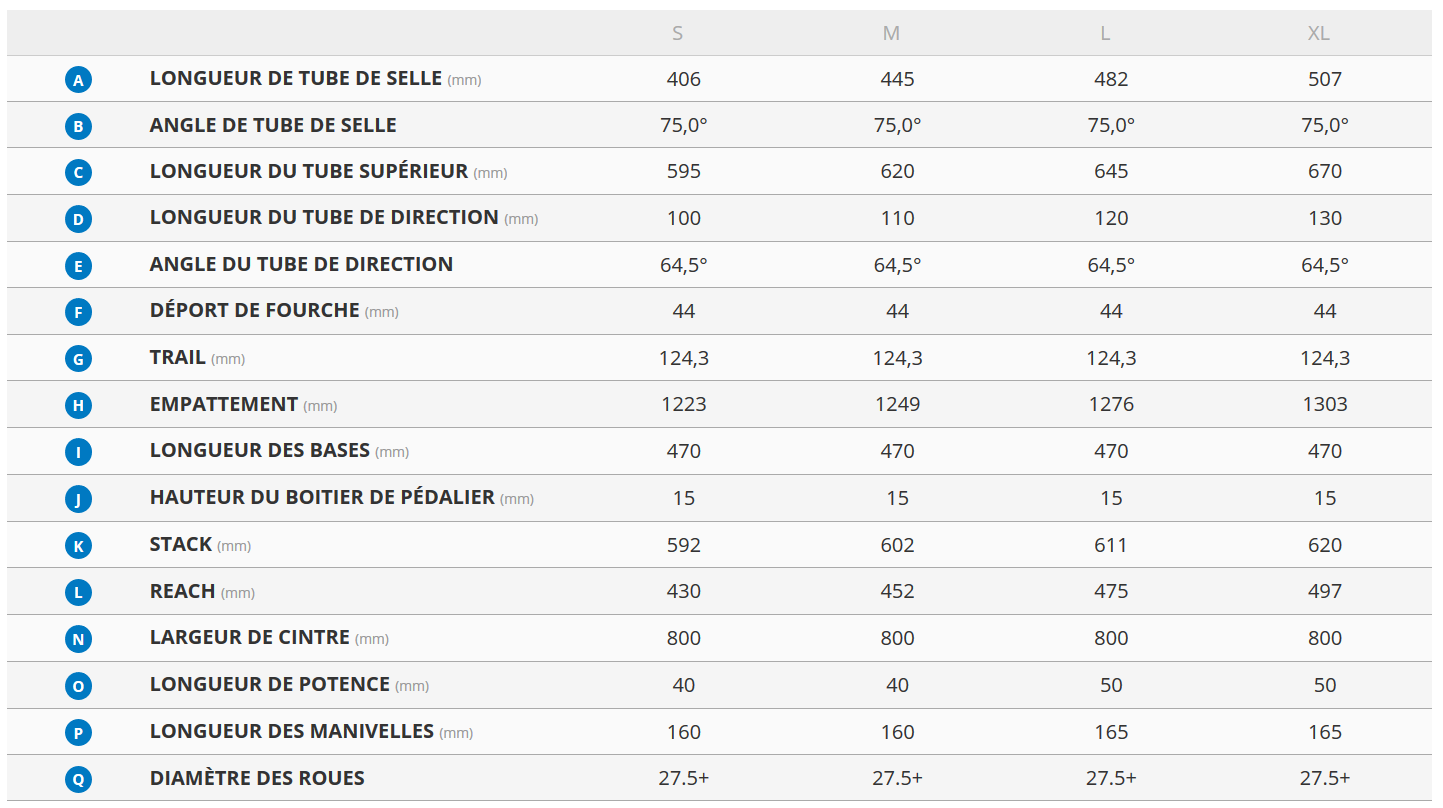Image resolution: width=1443 pixels, height=808 pixels.
Task: Click the M size column header
Action: tap(891, 33)
